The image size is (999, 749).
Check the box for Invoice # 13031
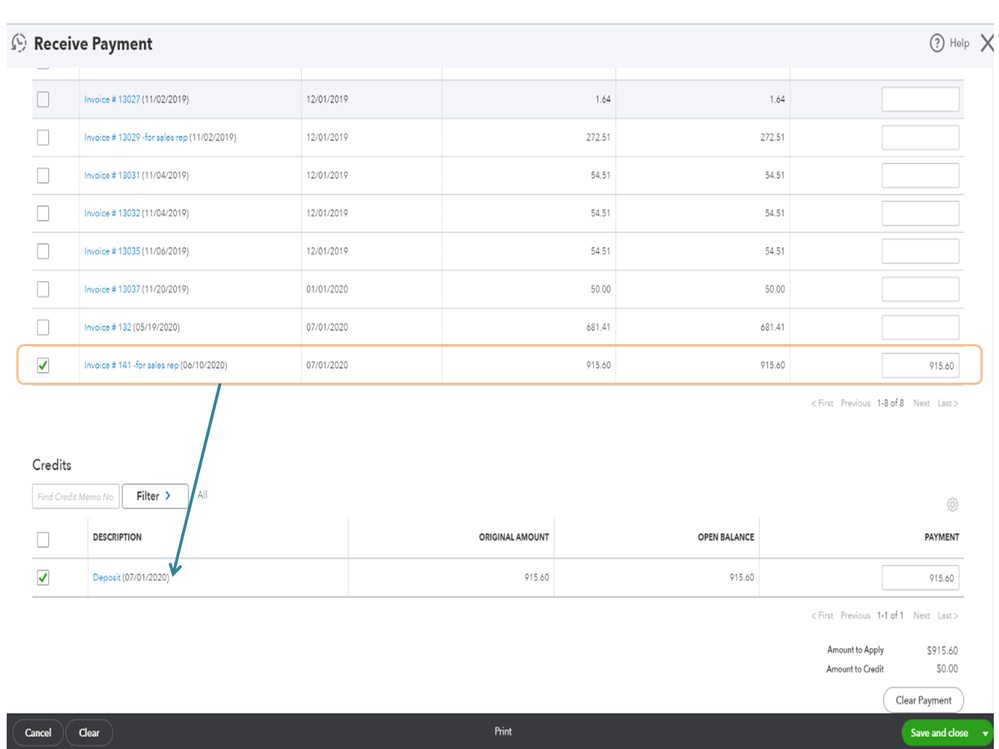(x=43, y=175)
